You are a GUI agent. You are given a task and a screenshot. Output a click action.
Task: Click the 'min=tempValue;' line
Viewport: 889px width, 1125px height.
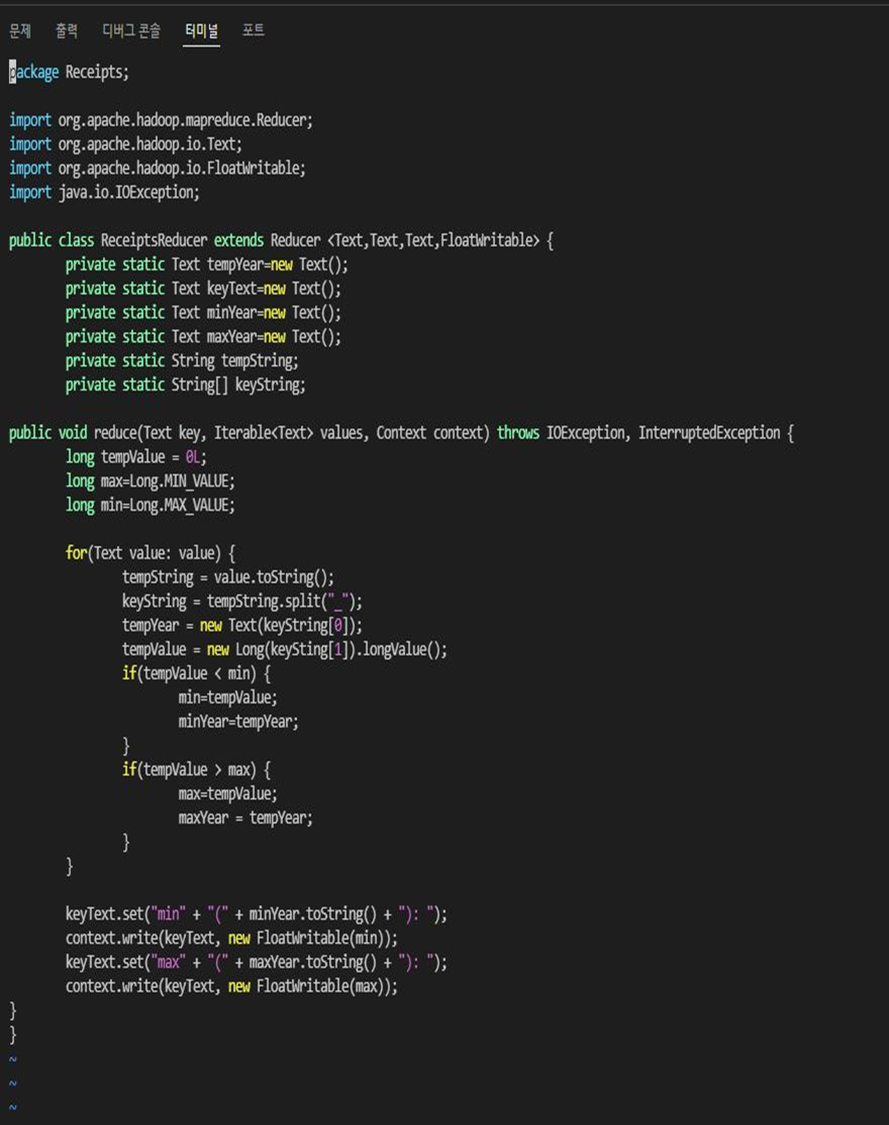click(x=227, y=697)
